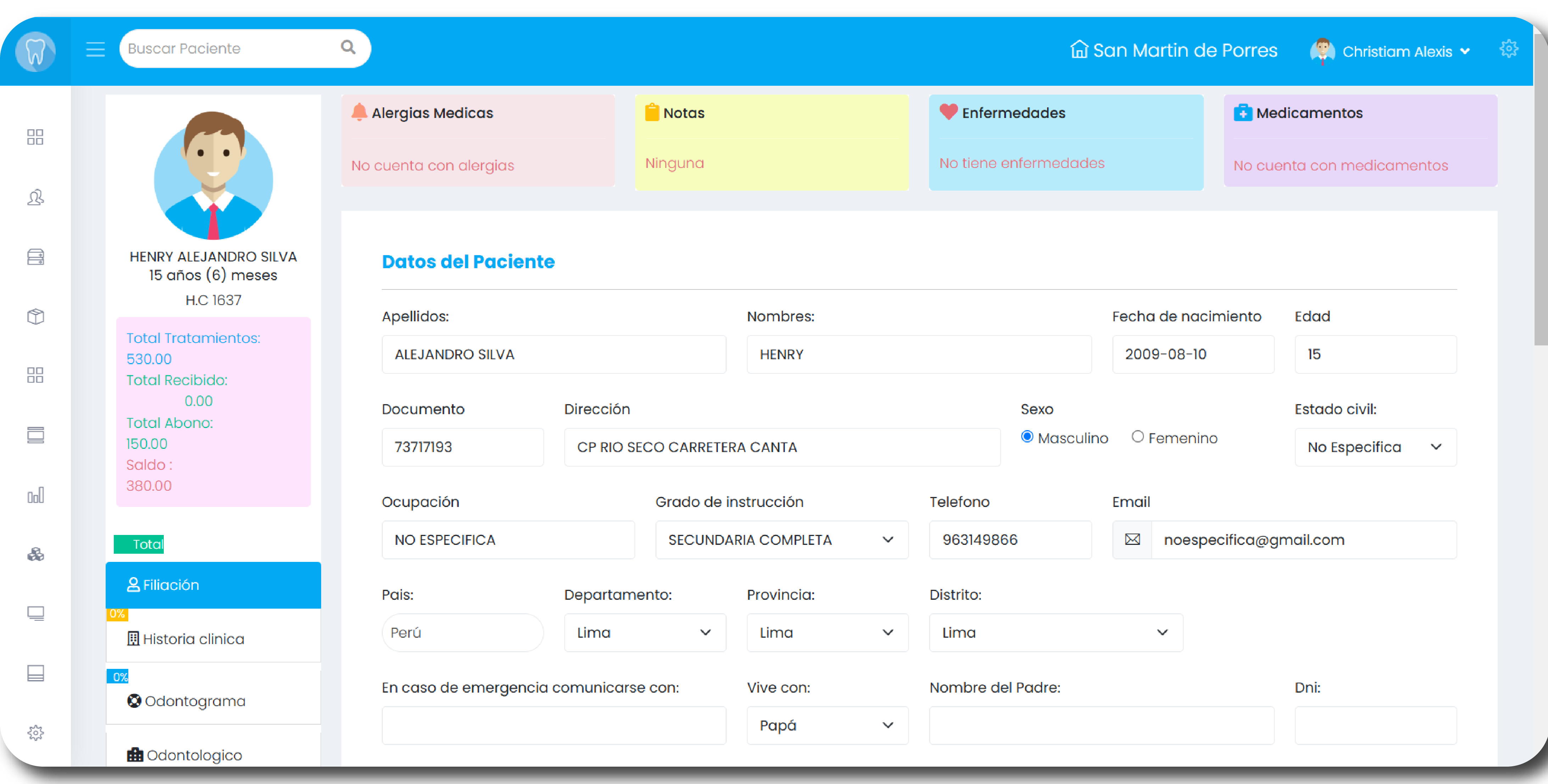The height and width of the screenshot is (784, 1548).
Task: Click the tooth logo icon
Action: [35, 51]
